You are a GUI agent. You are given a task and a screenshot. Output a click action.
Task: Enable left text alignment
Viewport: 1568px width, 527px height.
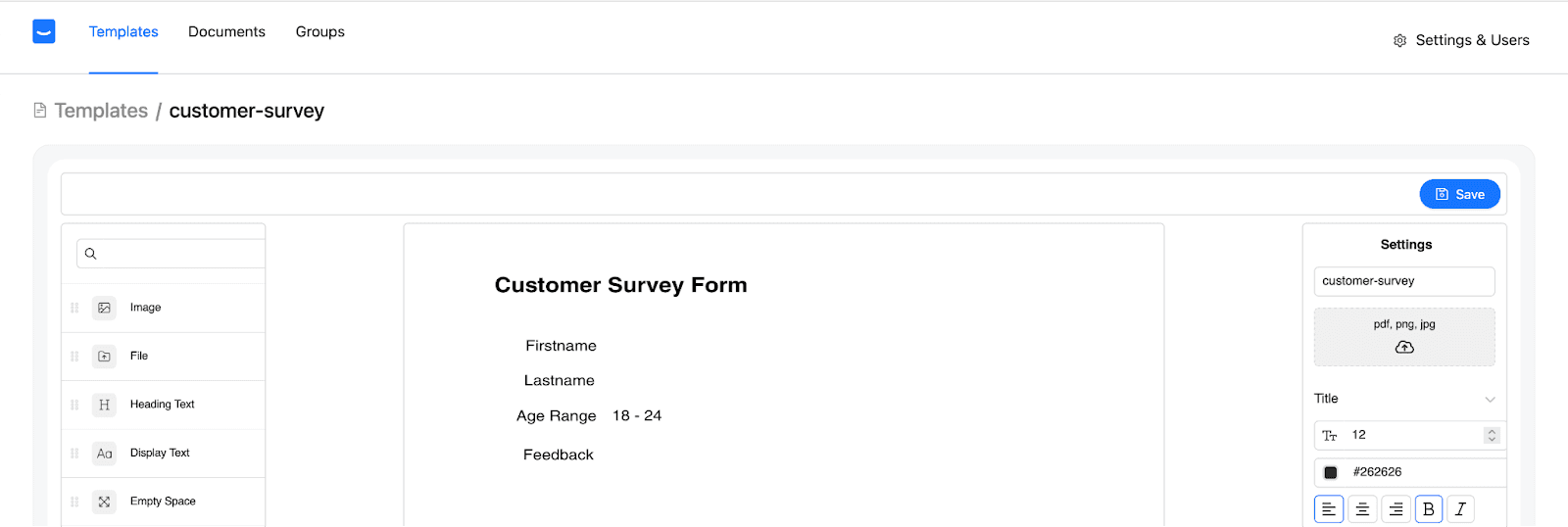(1329, 509)
